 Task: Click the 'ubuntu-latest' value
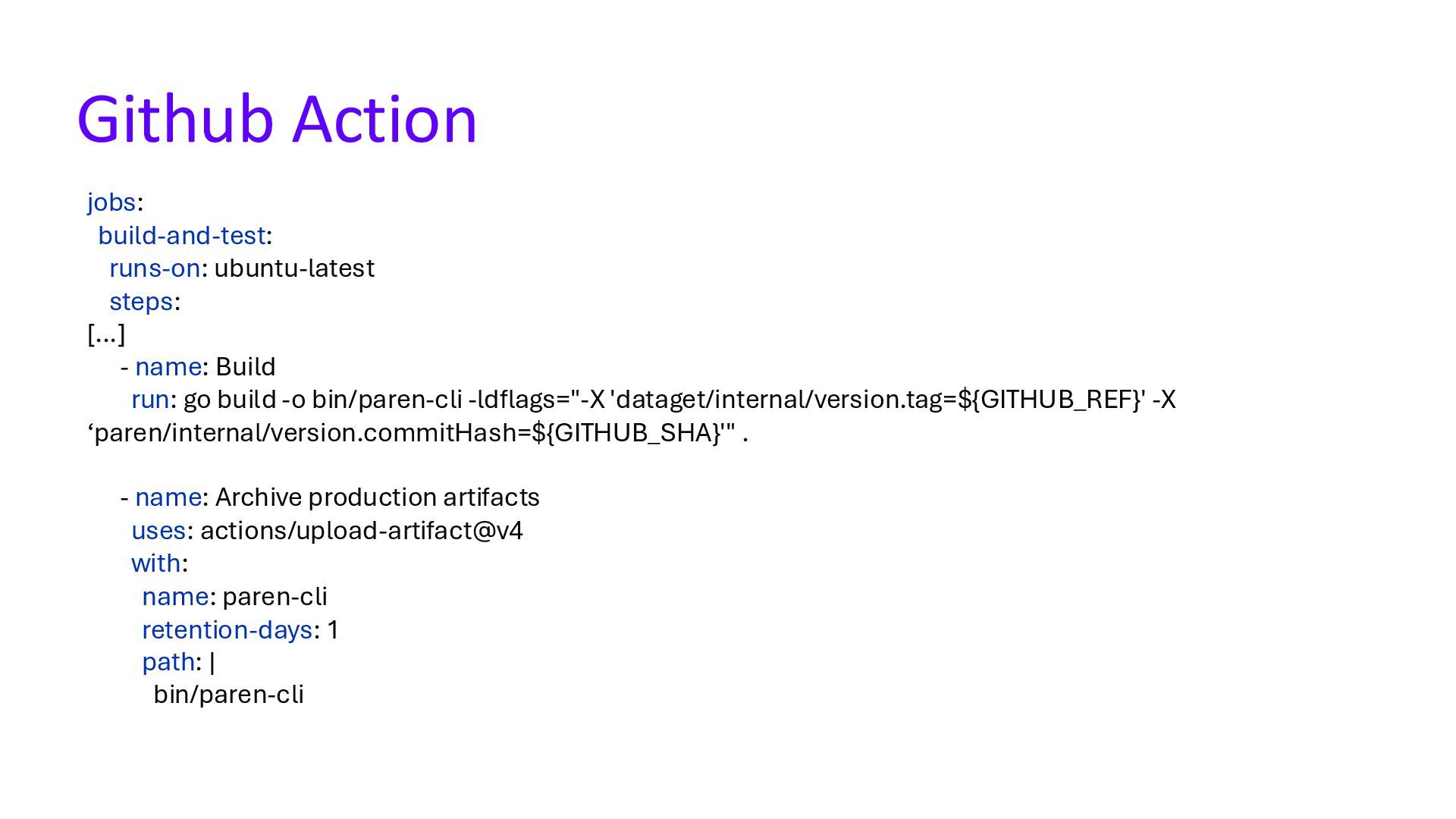[x=294, y=268]
